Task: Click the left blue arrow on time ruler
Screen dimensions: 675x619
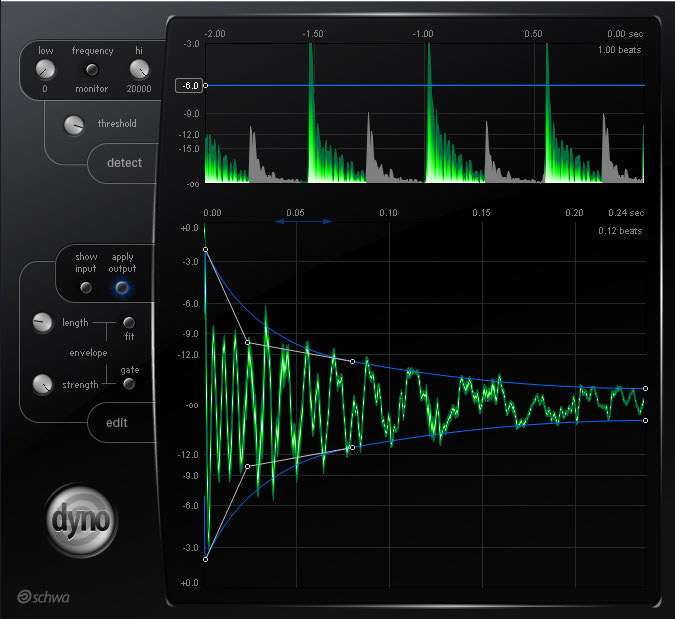Action: [280, 221]
